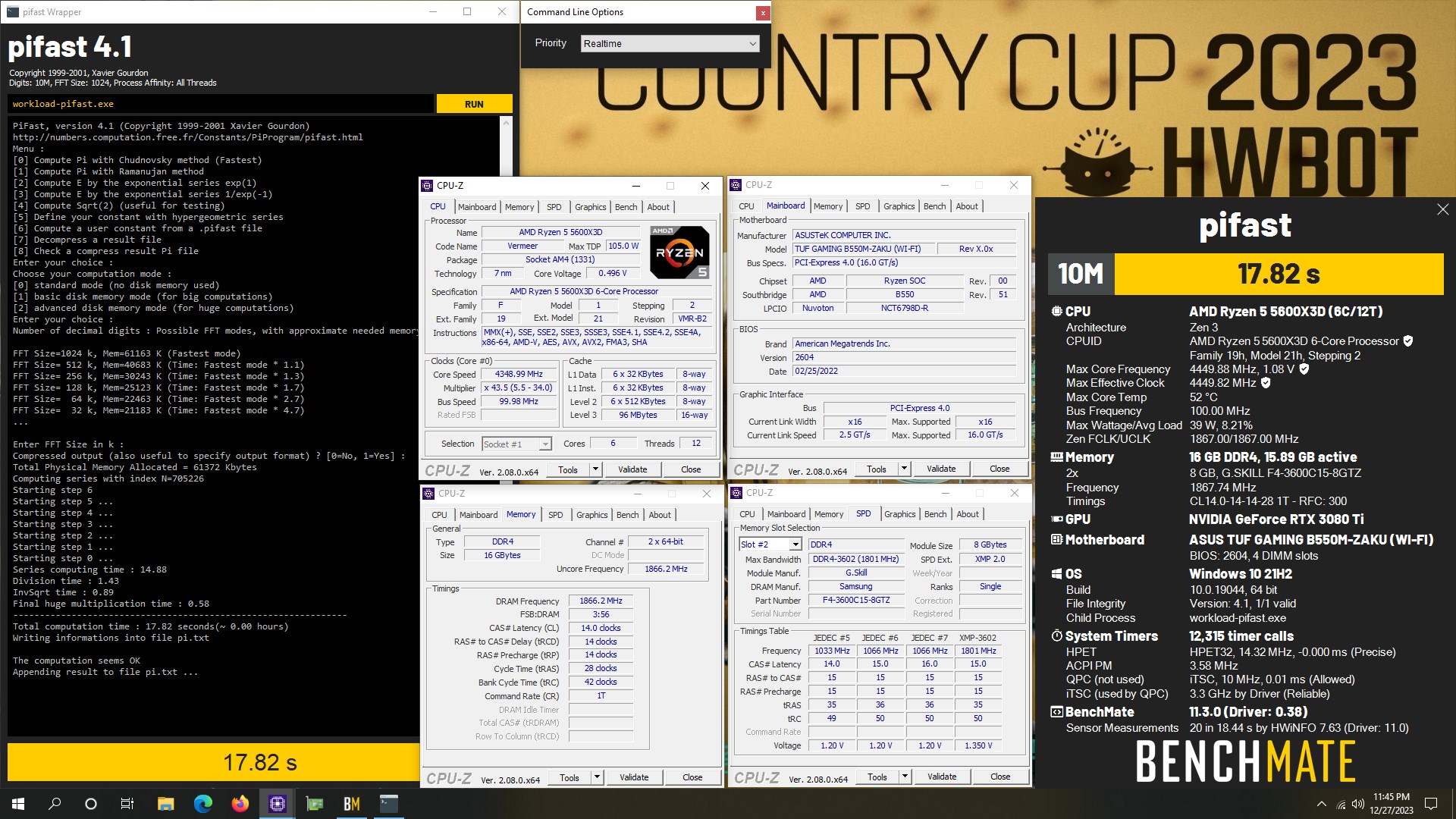Expand Tools arrow in CPU-tab CPU-Z window
This screenshot has height=819, width=1456.
click(x=595, y=469)
